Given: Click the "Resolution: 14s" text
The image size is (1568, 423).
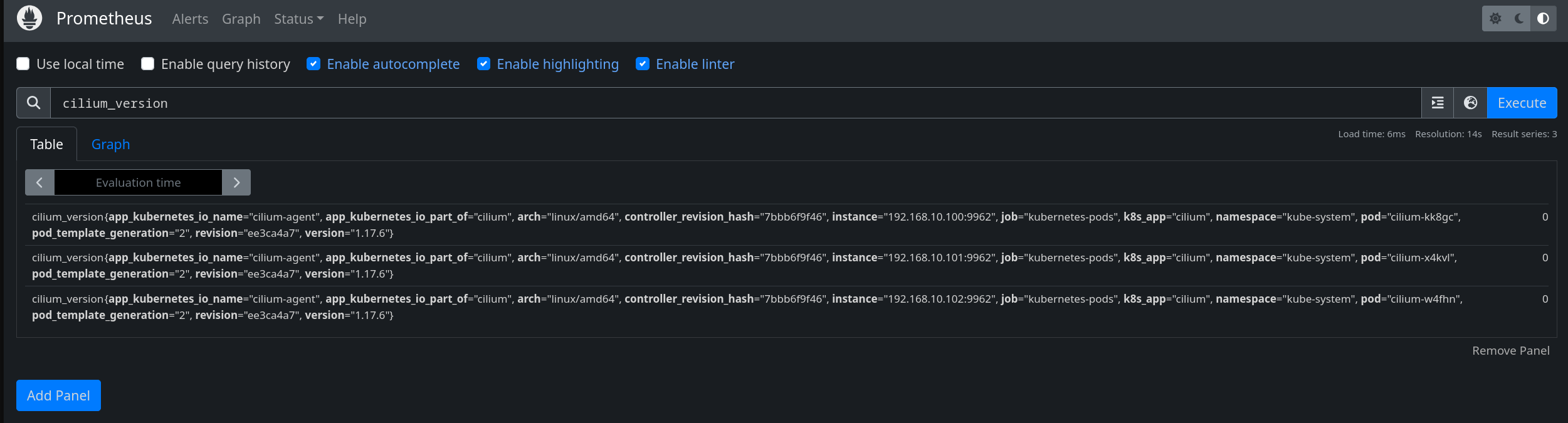Looking at the screenshot, I should [x=1448, y=134].
